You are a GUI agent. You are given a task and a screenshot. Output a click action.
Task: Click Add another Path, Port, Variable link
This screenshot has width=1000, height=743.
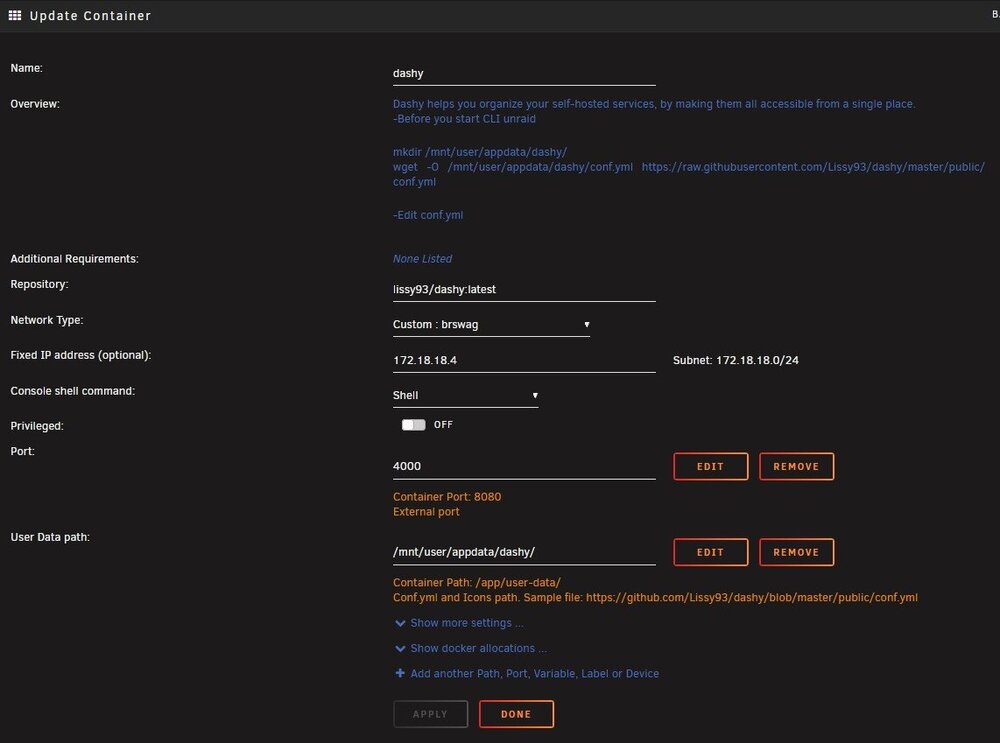[534, 673]
